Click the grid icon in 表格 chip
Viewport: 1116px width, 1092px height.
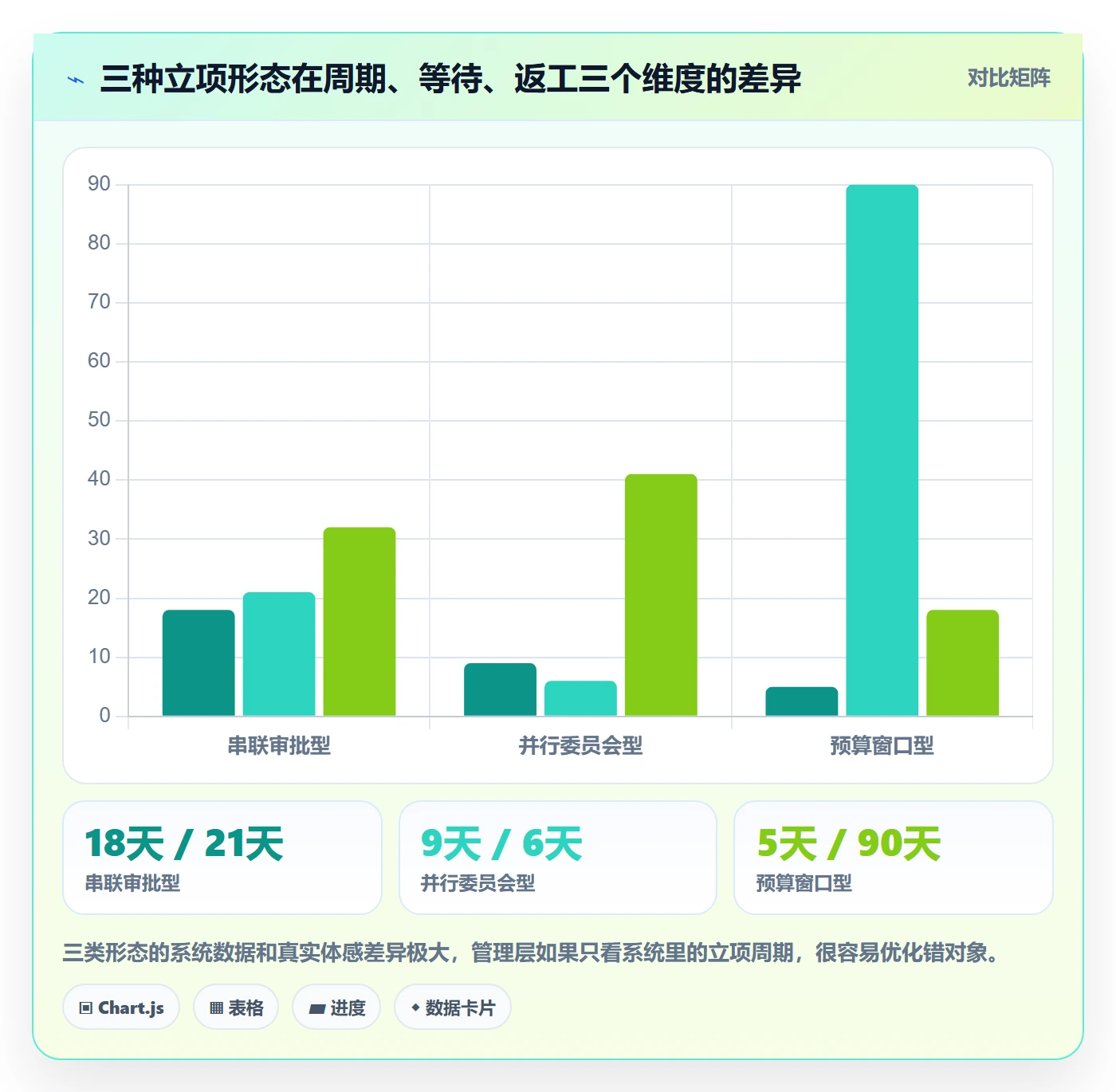pos(216,1008)
